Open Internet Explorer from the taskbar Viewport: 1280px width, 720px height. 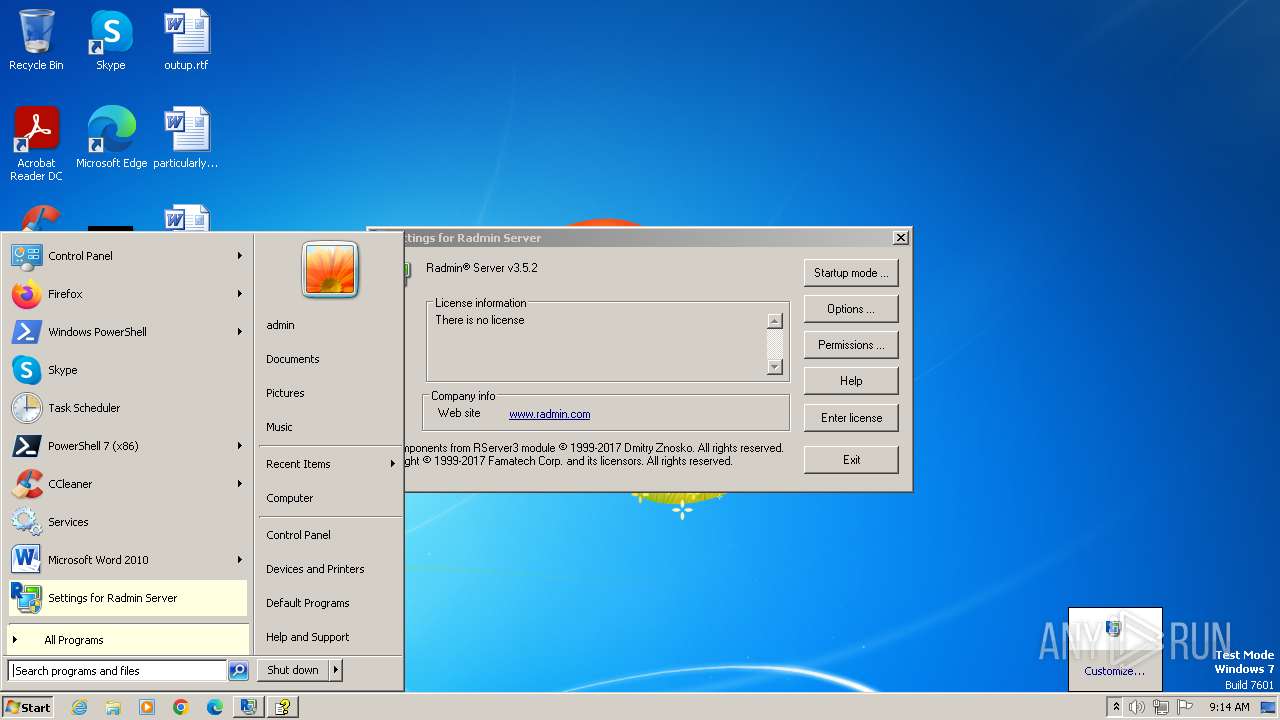click(x=79, y=707)
